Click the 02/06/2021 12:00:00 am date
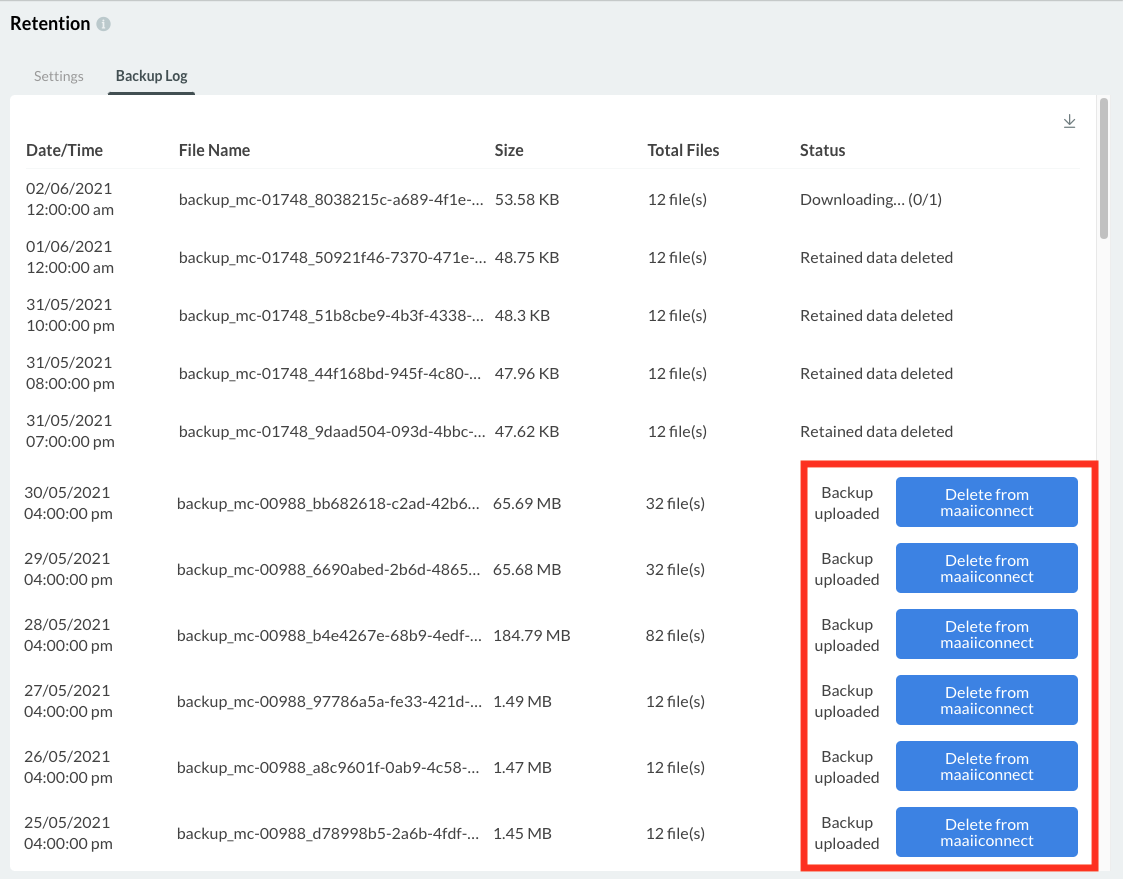Screen dimensions: 1123x879 70,199
